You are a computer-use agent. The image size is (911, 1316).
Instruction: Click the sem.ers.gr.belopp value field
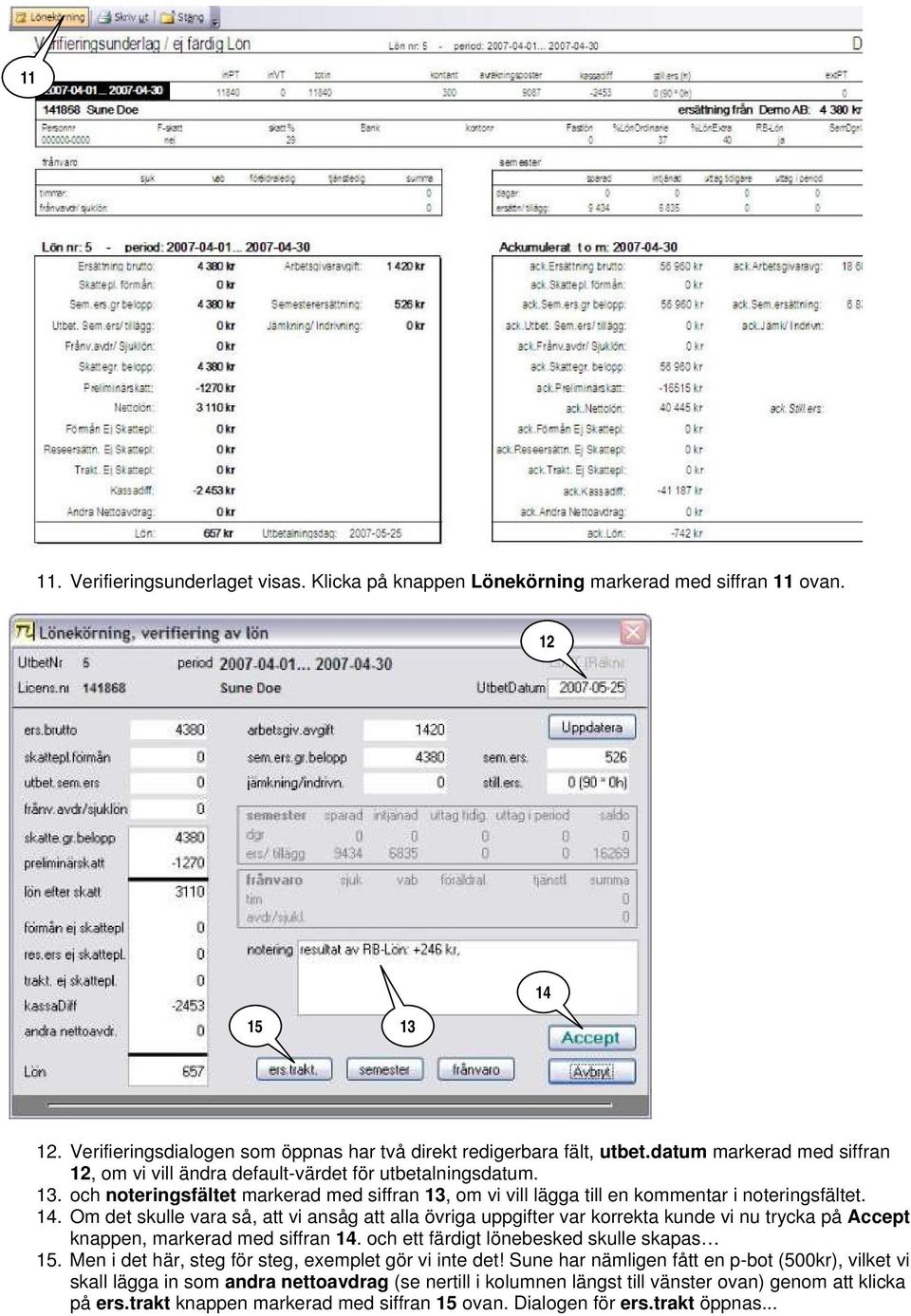405,756
